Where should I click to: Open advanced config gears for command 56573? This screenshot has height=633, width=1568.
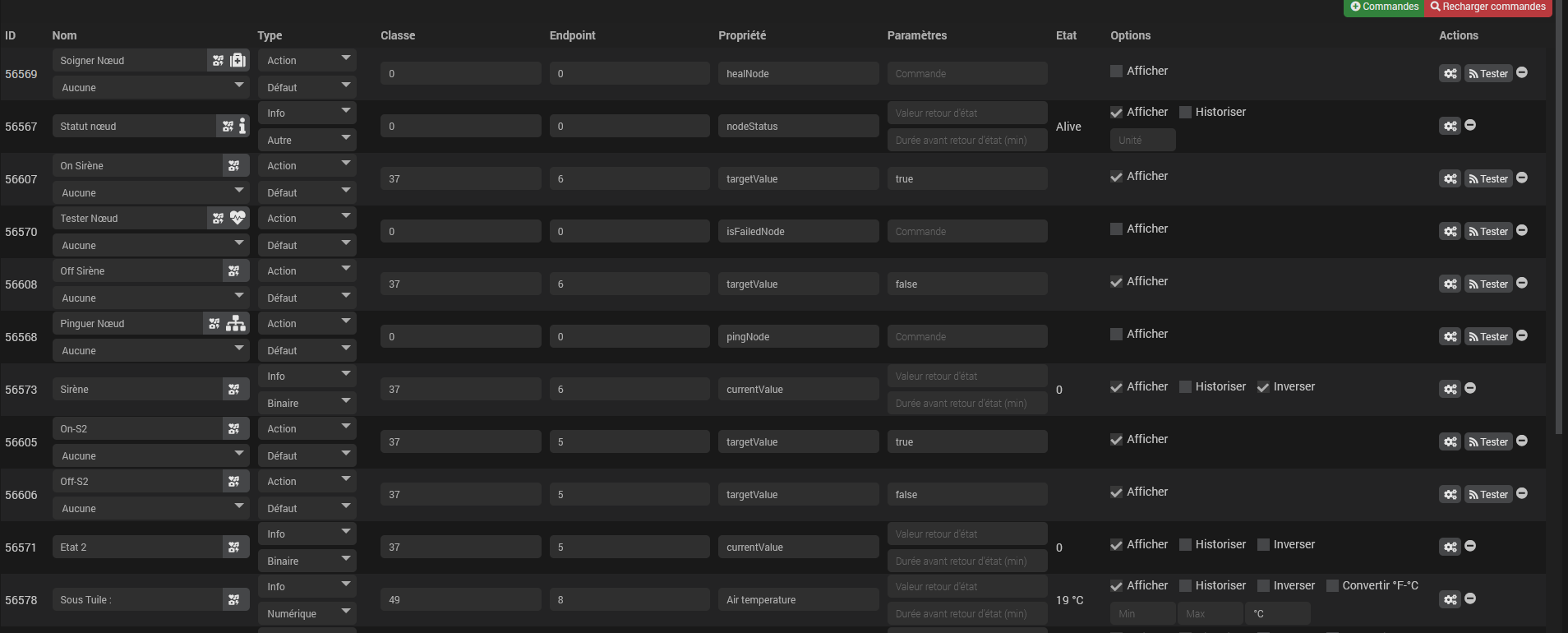pyautogui.click(x=1450, y=389)
